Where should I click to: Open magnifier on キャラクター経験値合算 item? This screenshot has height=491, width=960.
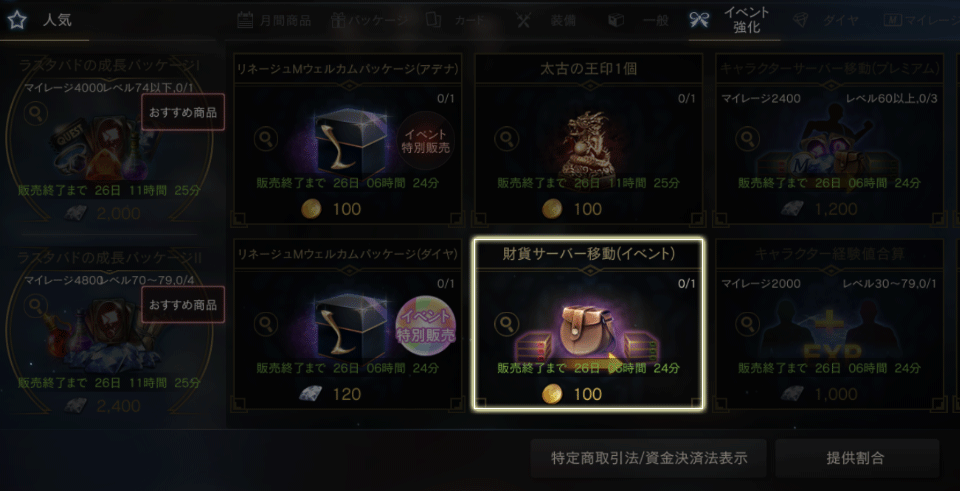point(748,324)
